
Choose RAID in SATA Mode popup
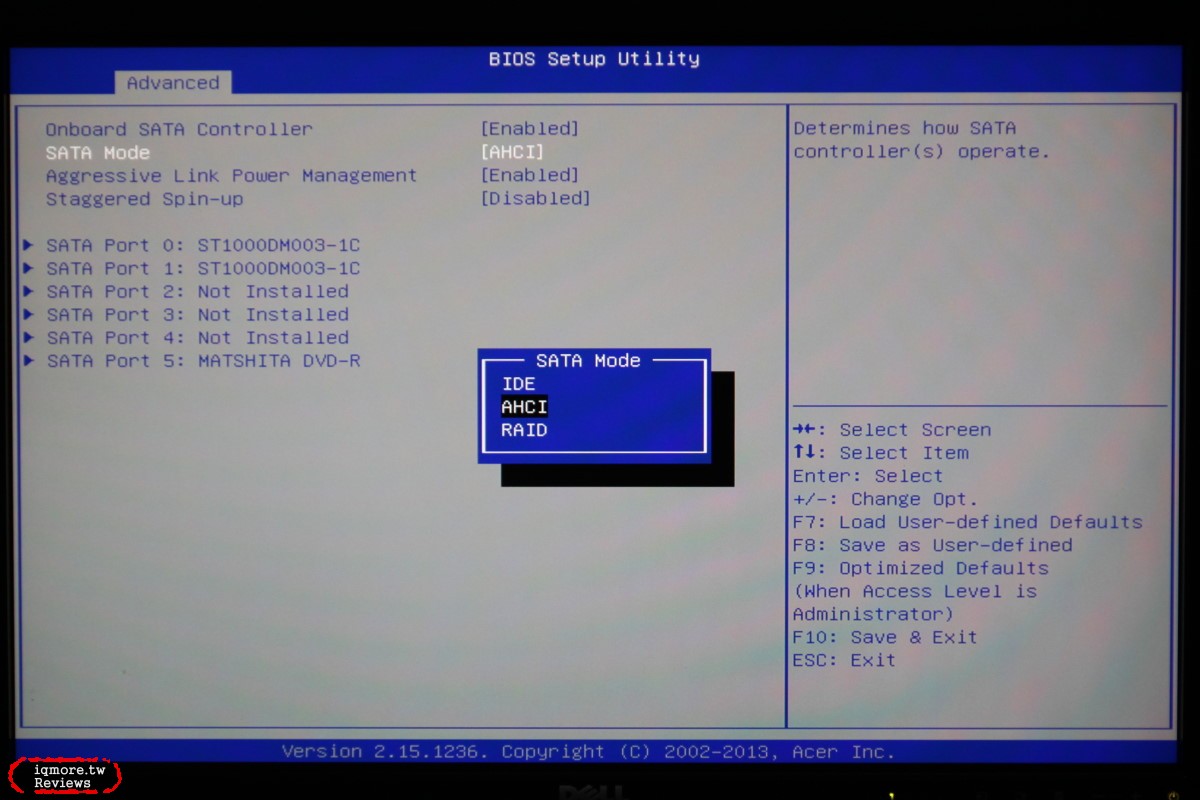coord(524,430)
